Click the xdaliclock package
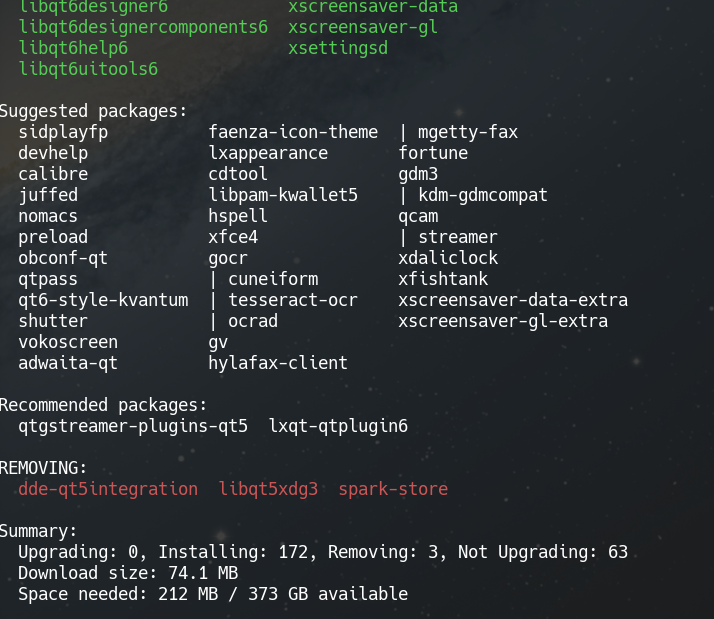The width and height of the screenshot is (714, 619). (x=448, y=258)
